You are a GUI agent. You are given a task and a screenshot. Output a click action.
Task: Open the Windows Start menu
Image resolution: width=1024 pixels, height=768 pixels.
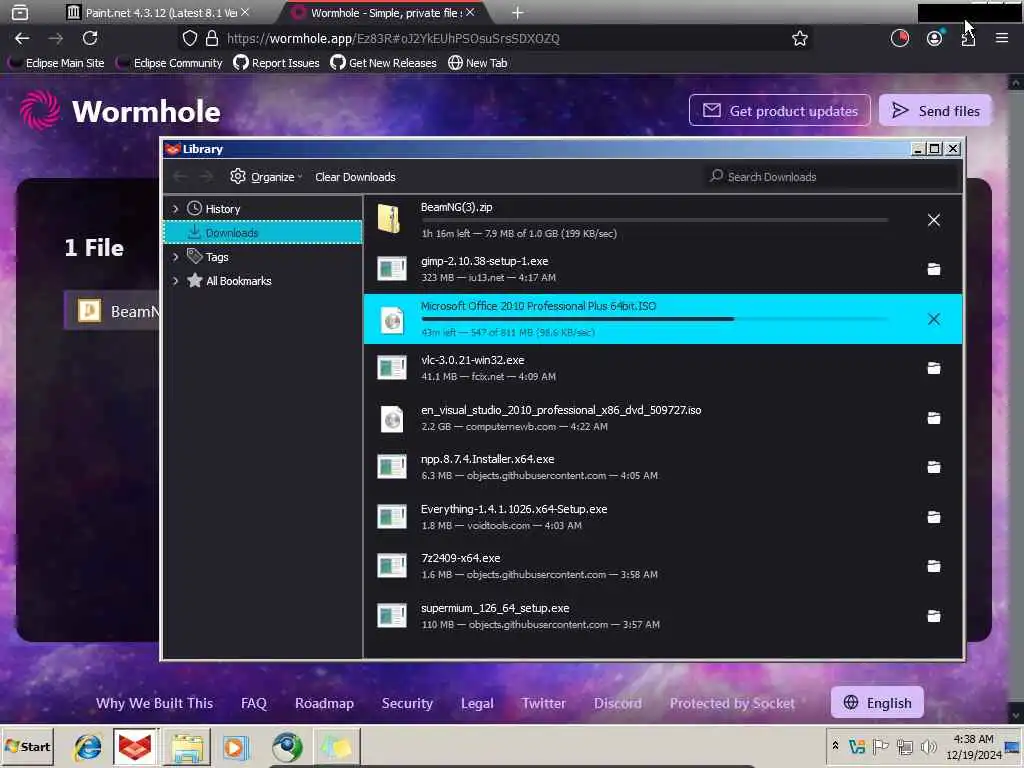pos(27,746)
